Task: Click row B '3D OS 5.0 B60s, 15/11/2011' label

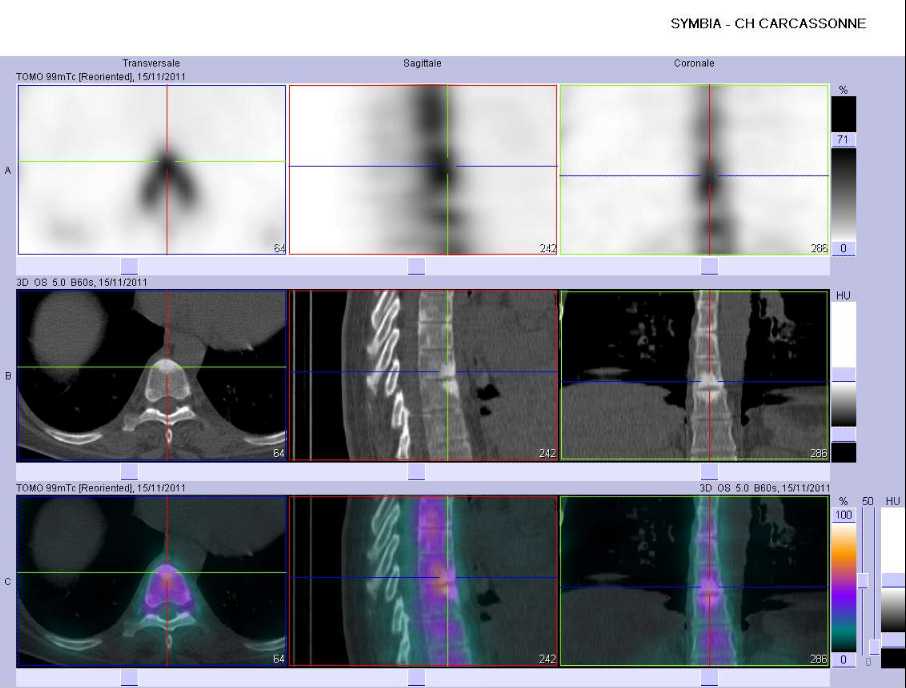Action: coord(81,282)
